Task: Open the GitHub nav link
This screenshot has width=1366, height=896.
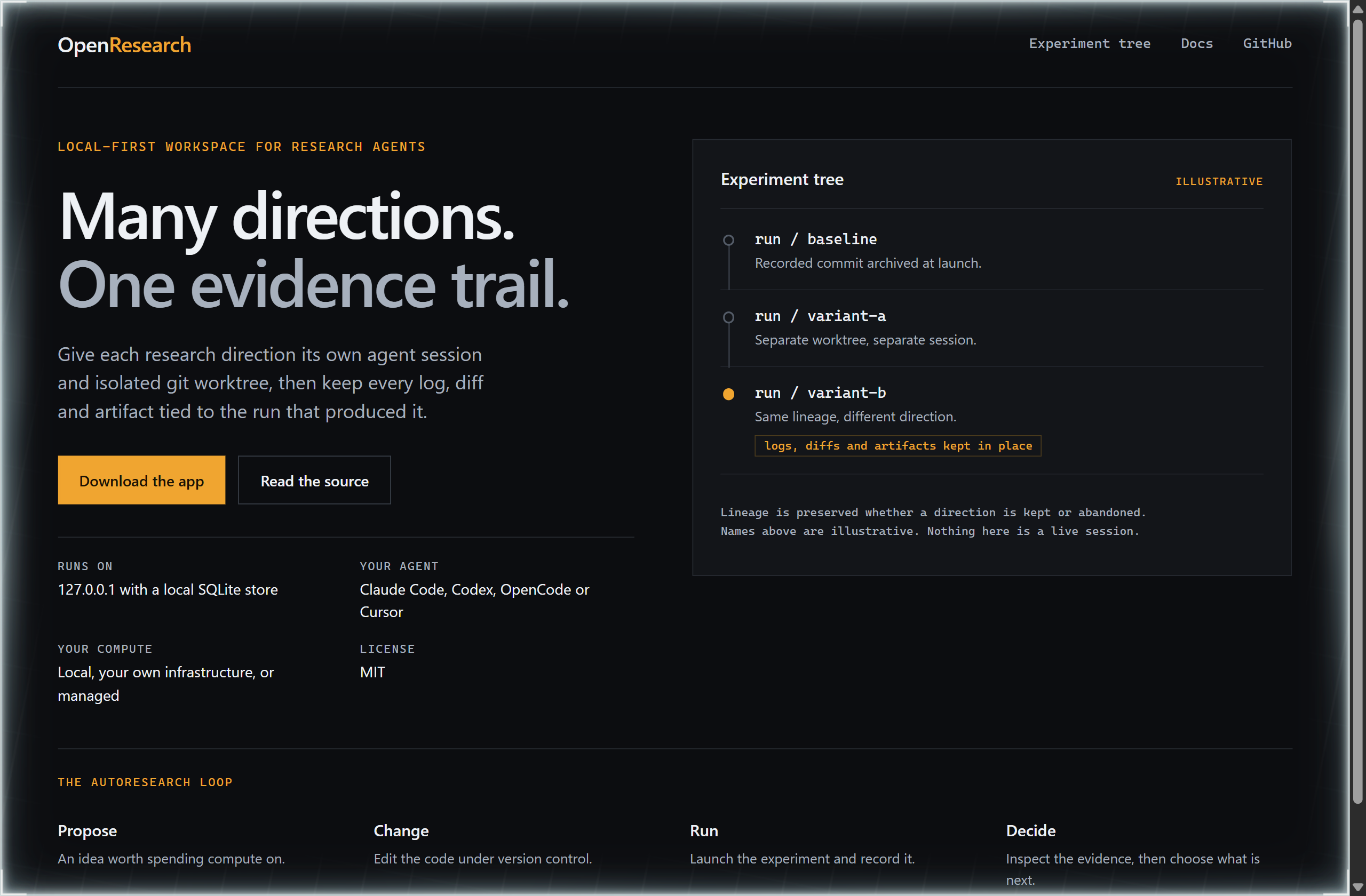Action: tap(1267, 44)
